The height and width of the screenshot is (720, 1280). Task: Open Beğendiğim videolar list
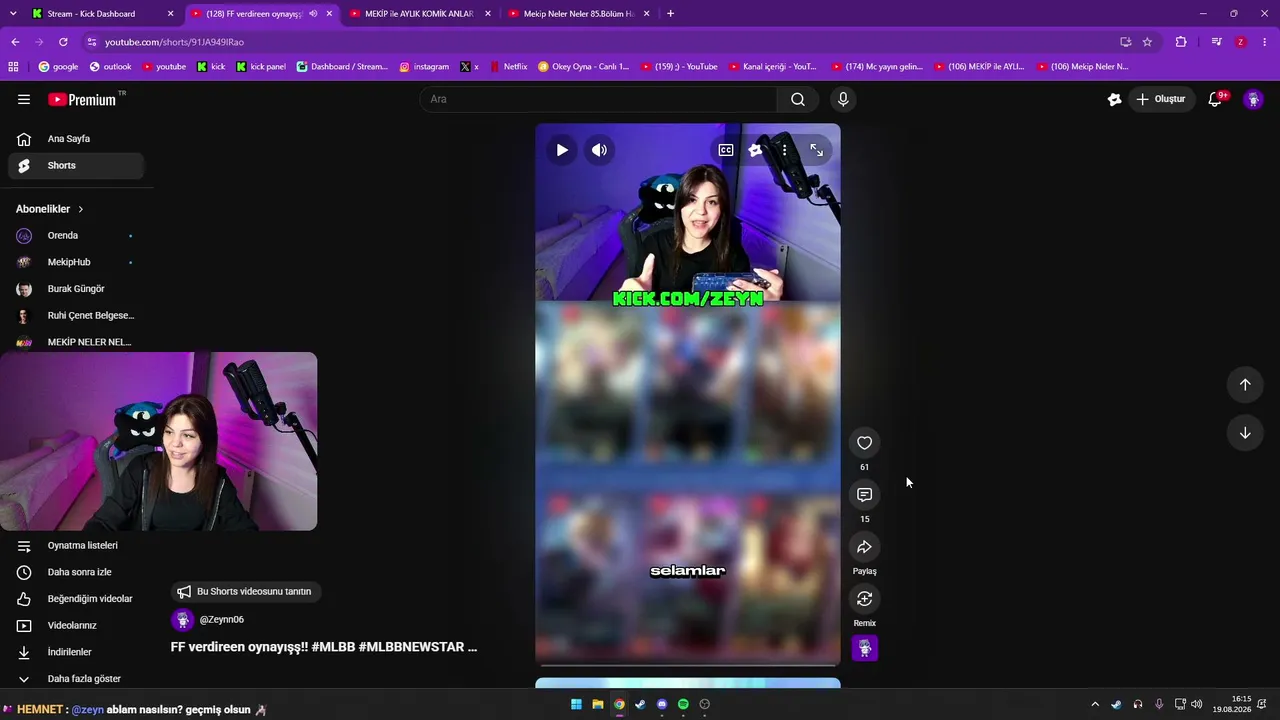pos(76,599)
